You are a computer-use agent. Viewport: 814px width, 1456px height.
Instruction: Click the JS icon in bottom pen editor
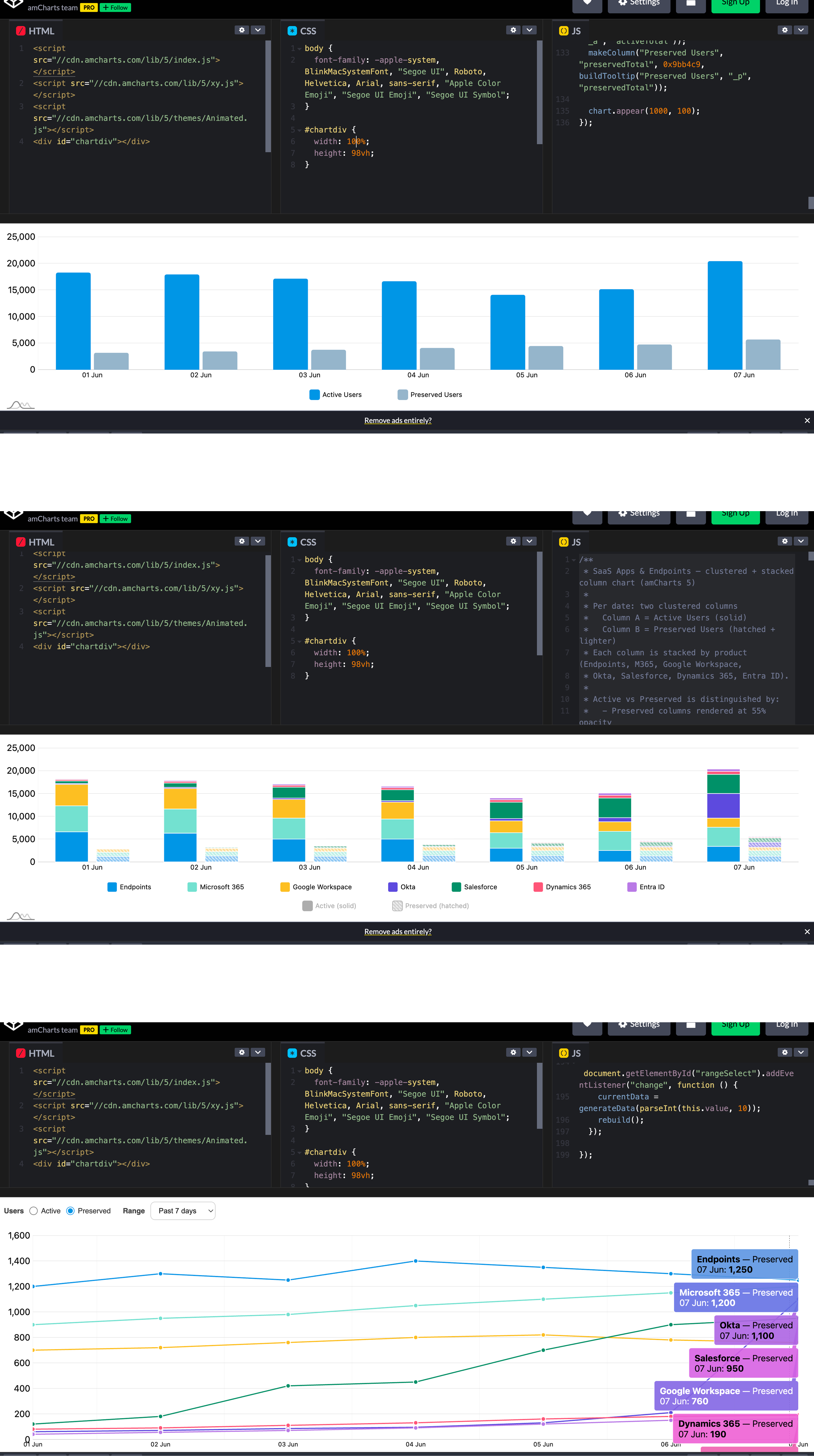coord(563,1053)
